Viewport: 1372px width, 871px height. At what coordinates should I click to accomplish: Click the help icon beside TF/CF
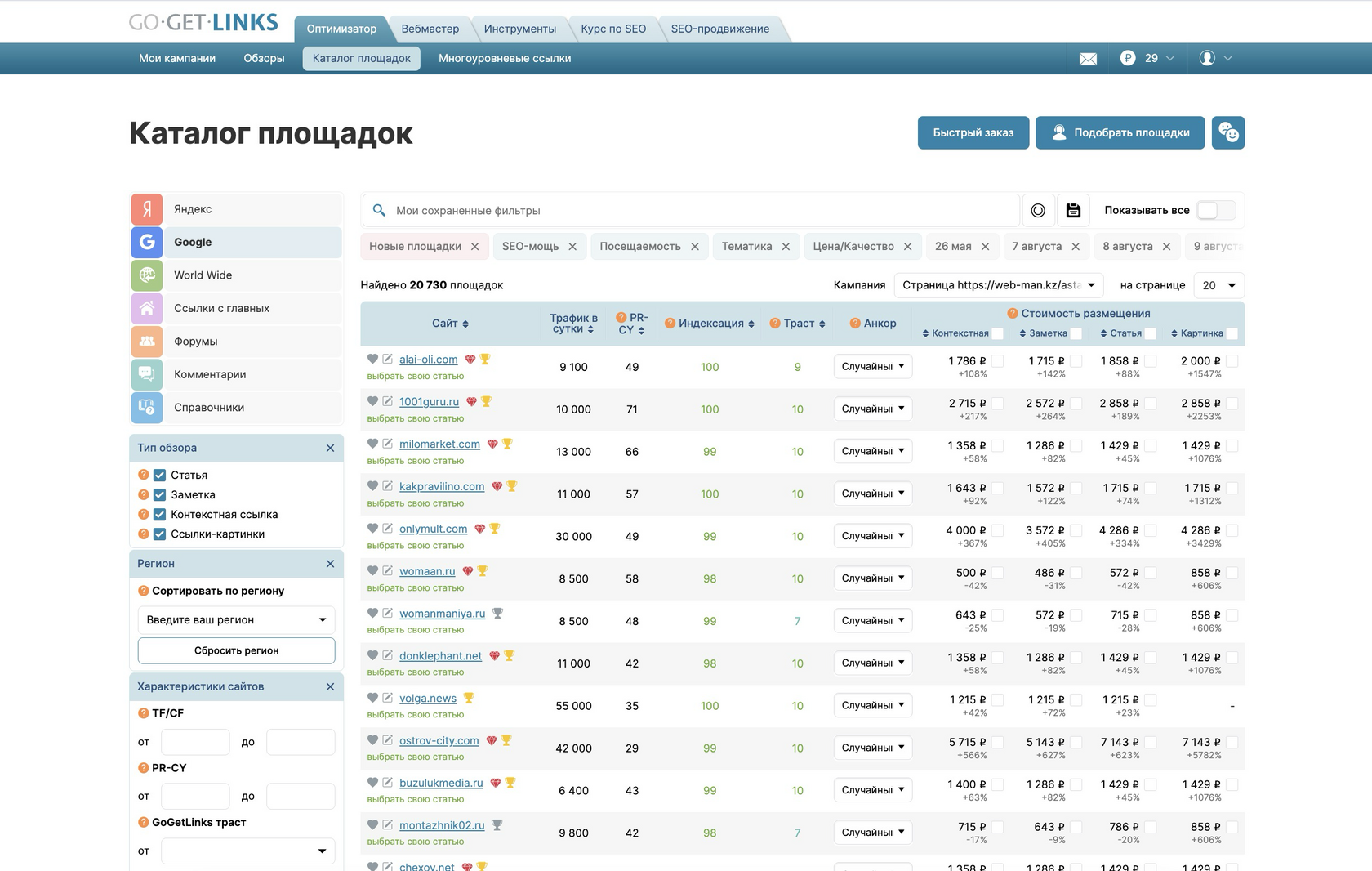coord(144,713)
